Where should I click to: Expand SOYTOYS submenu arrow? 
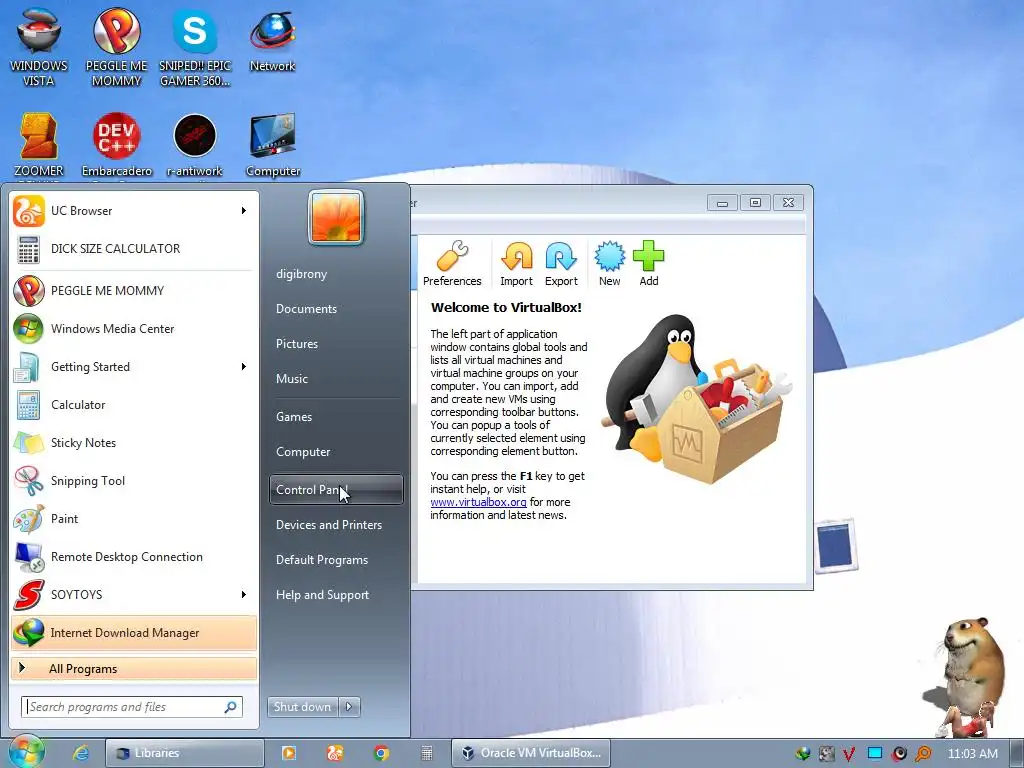[x=244, y=594]
